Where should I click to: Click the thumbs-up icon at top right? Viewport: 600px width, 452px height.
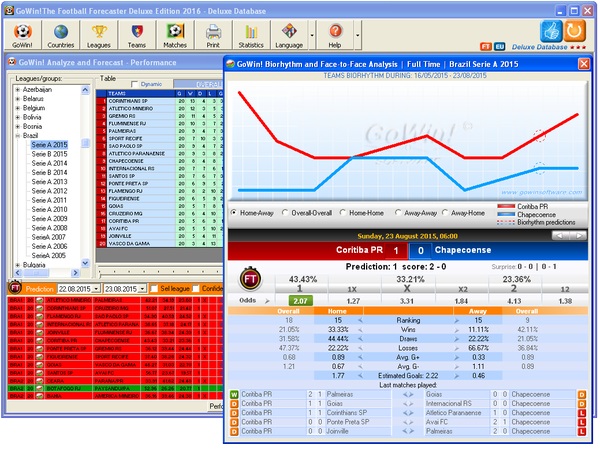coord(550,31)
